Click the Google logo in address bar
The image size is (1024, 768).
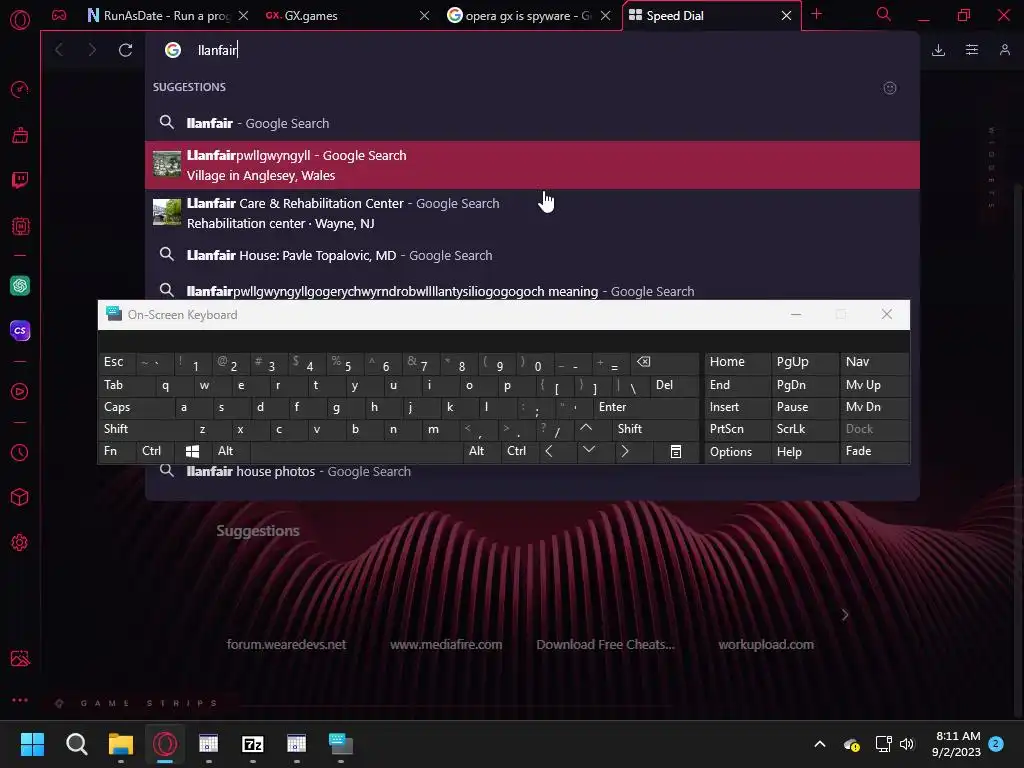(172, 50)
